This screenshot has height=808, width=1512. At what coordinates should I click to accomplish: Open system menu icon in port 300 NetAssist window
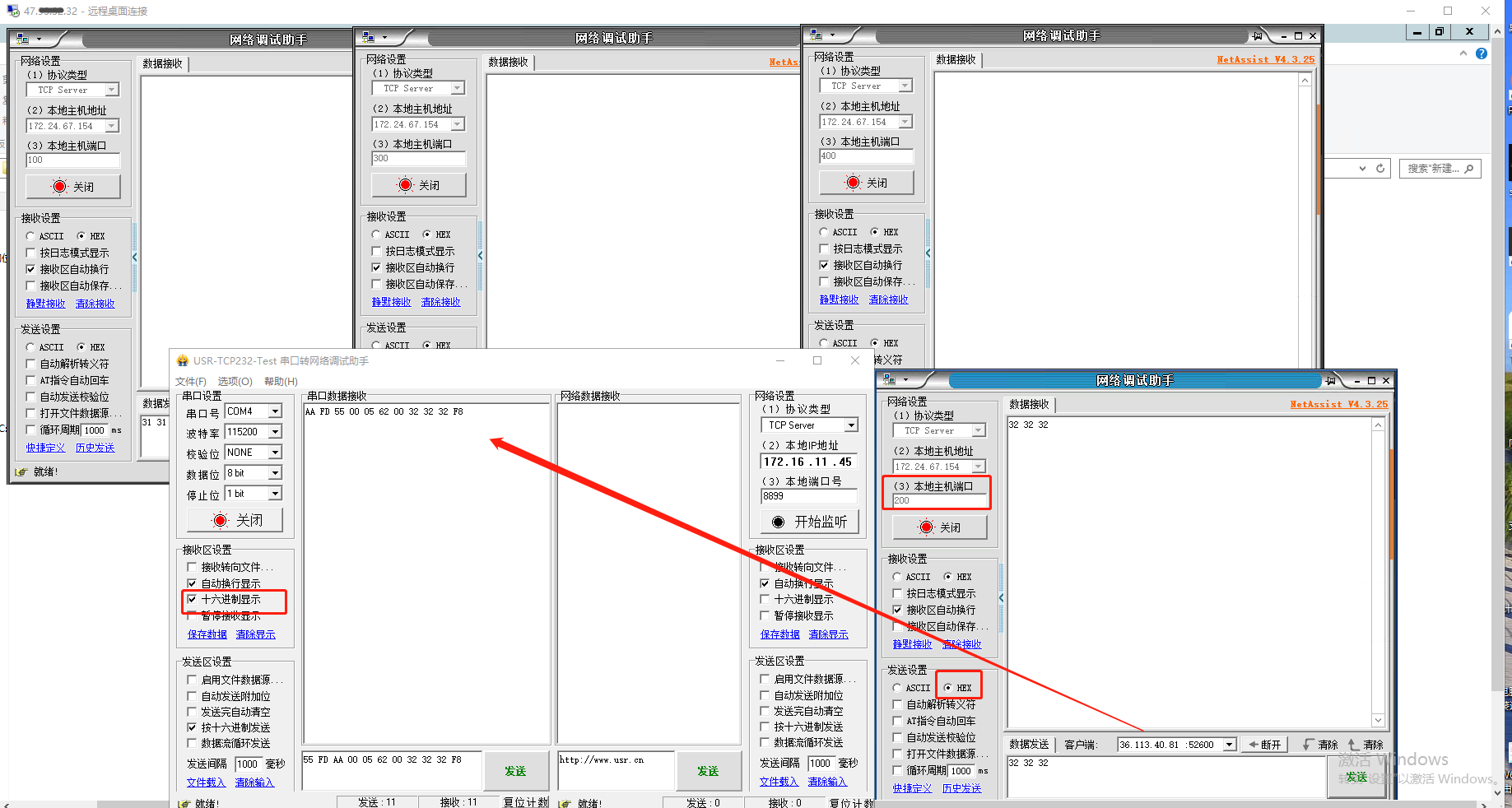(368, 37)
